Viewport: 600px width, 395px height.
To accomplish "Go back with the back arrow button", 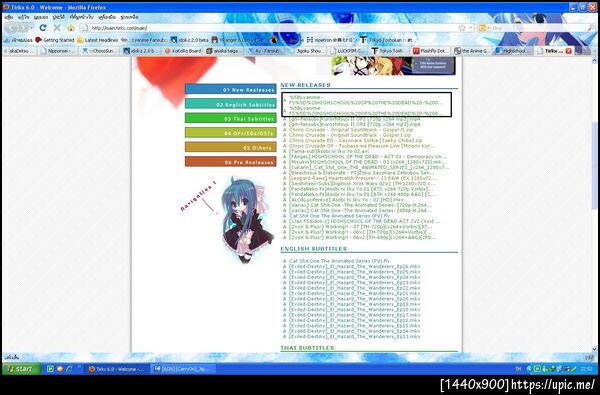I will tap(13, 28).
